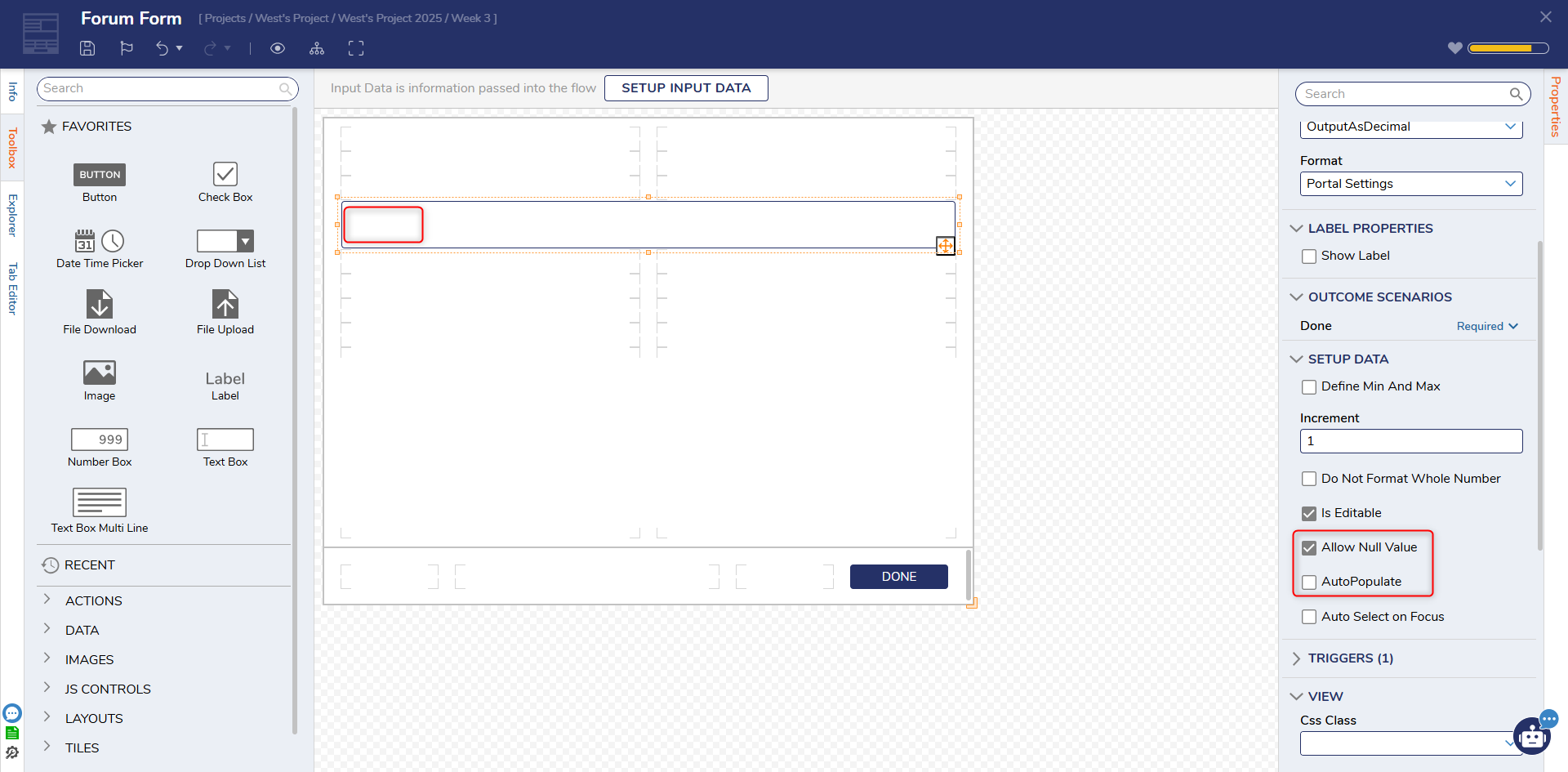Open the Tab Editor side tab
The height and width of the screenshot is (772, 1568).
pos(12,288)
